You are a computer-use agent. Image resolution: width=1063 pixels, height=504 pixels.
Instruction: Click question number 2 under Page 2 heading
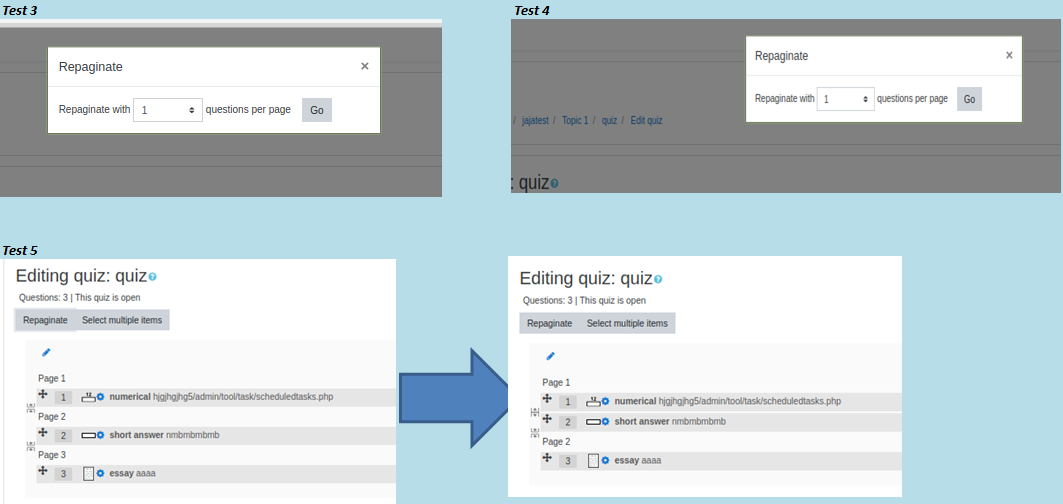[63, 435]
